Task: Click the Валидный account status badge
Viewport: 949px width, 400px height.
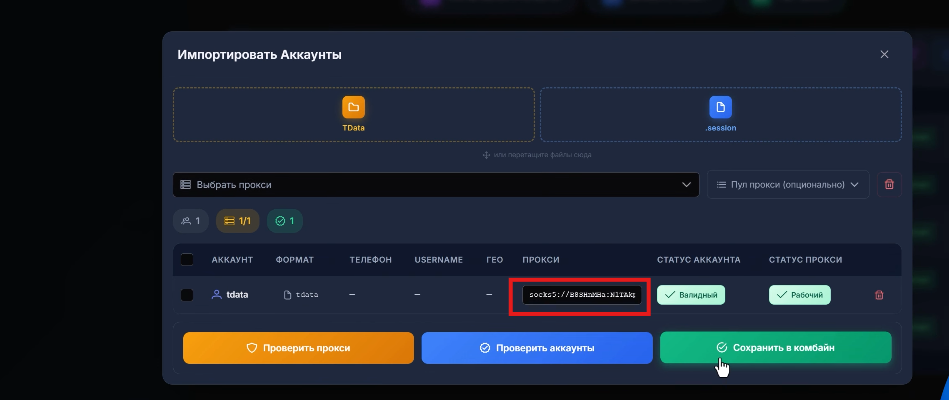Action: pos(691,295)
